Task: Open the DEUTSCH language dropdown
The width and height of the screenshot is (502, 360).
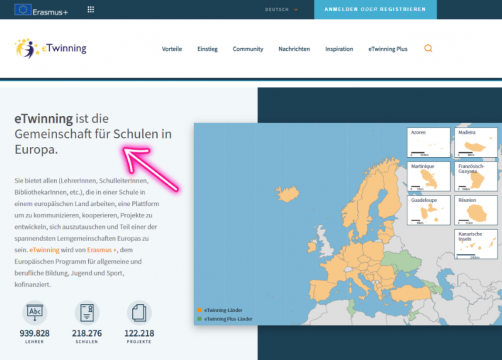Action: click(281, 10)
